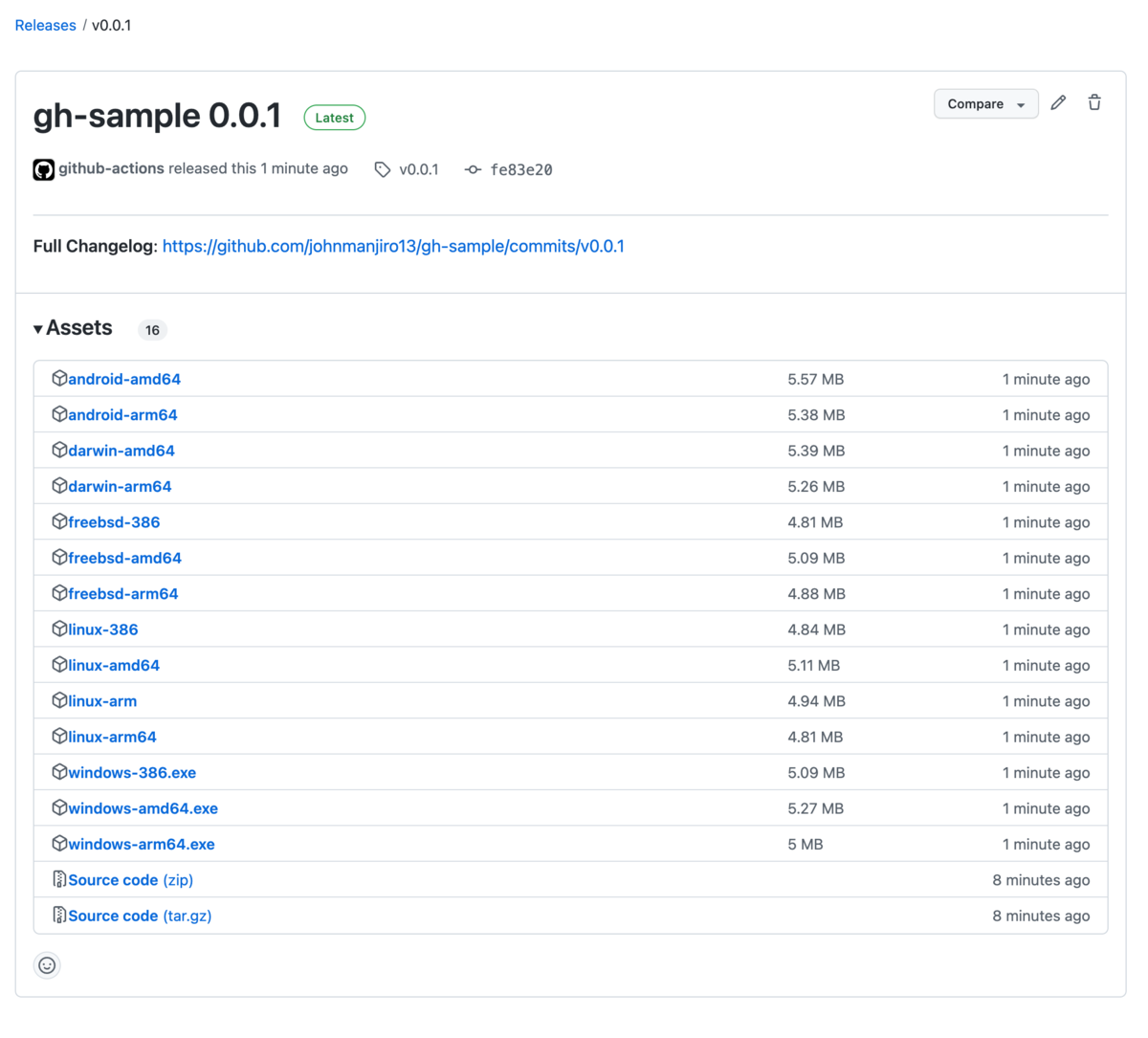Screen dimensions: 1148x1038
Task: Click zip file icon next to Source code (tar.gz)
Action: (x=59, y=915)
